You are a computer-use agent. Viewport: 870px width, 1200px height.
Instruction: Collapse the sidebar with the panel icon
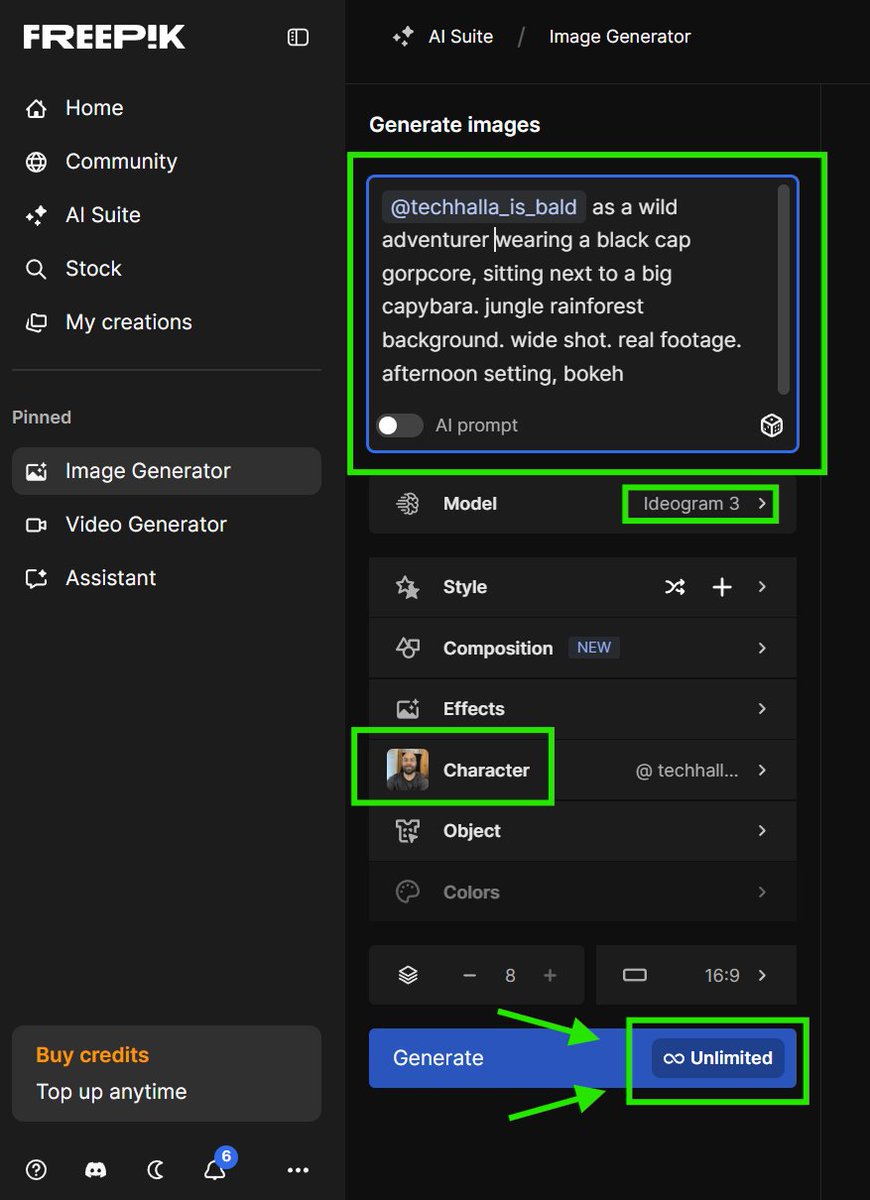(x=298, y=37)
